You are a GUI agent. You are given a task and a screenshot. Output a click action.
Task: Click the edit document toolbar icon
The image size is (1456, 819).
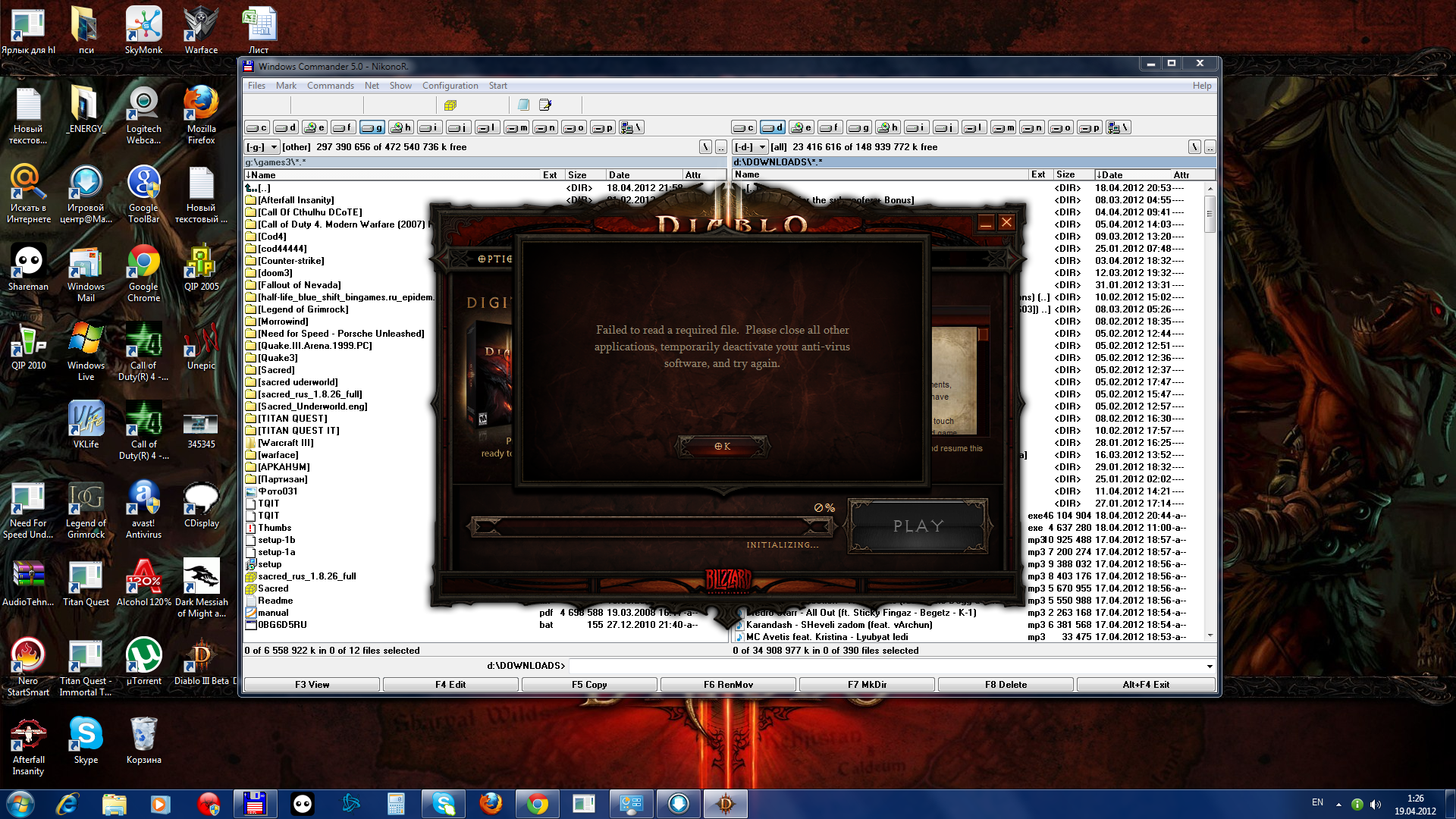(x=545, y=105)
